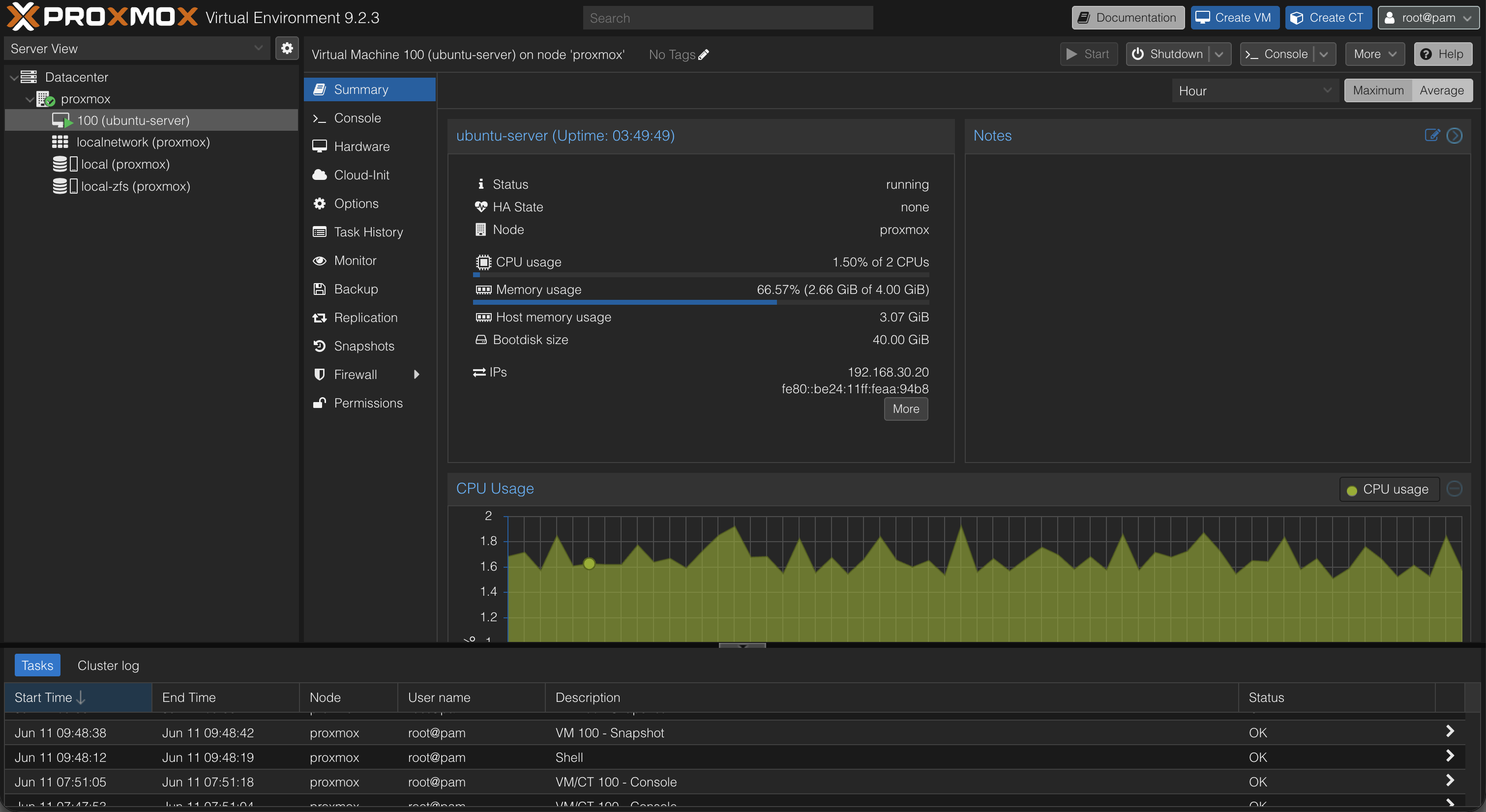This screenshot has width=1486, height=812.
Task: Click the Datacenter server icon
Action: coord(29,77)
